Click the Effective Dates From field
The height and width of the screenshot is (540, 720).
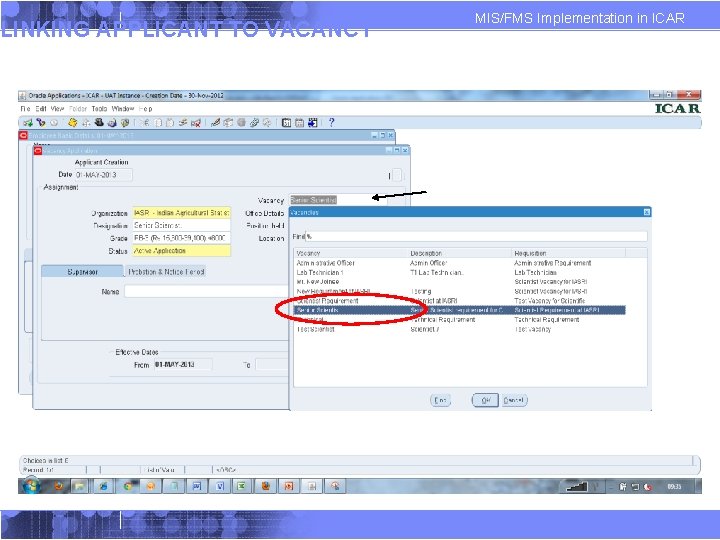click(183, 364)
